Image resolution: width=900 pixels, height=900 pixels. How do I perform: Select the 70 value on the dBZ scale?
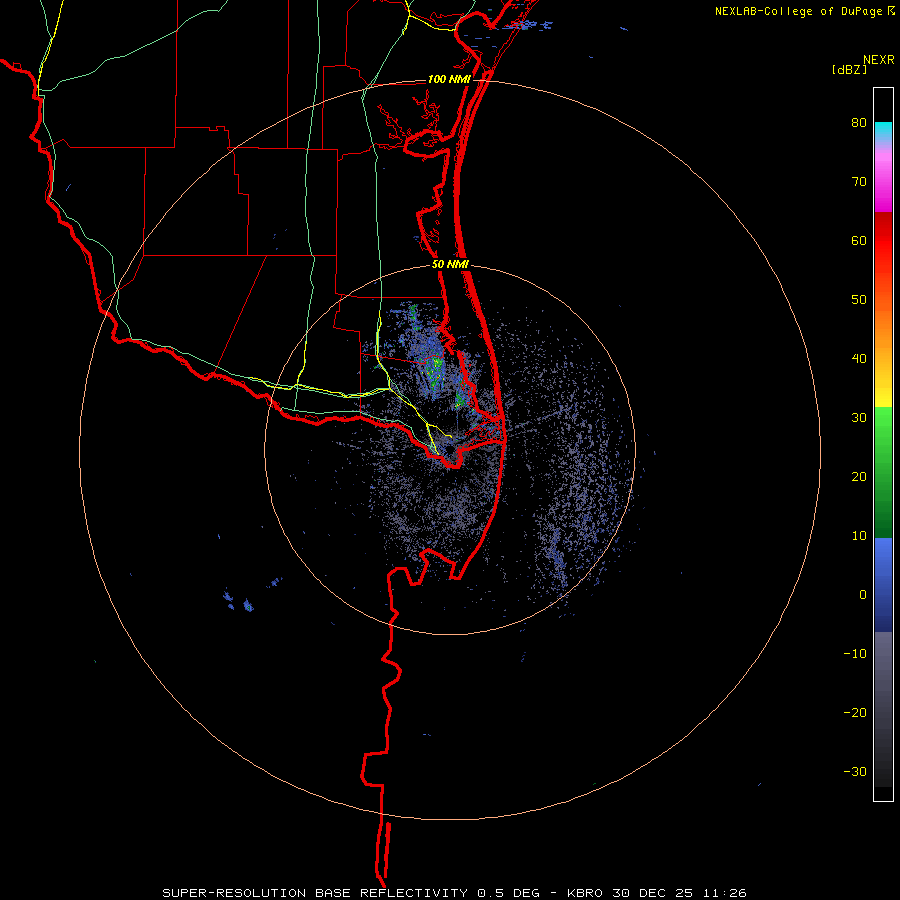coord(859,182)
